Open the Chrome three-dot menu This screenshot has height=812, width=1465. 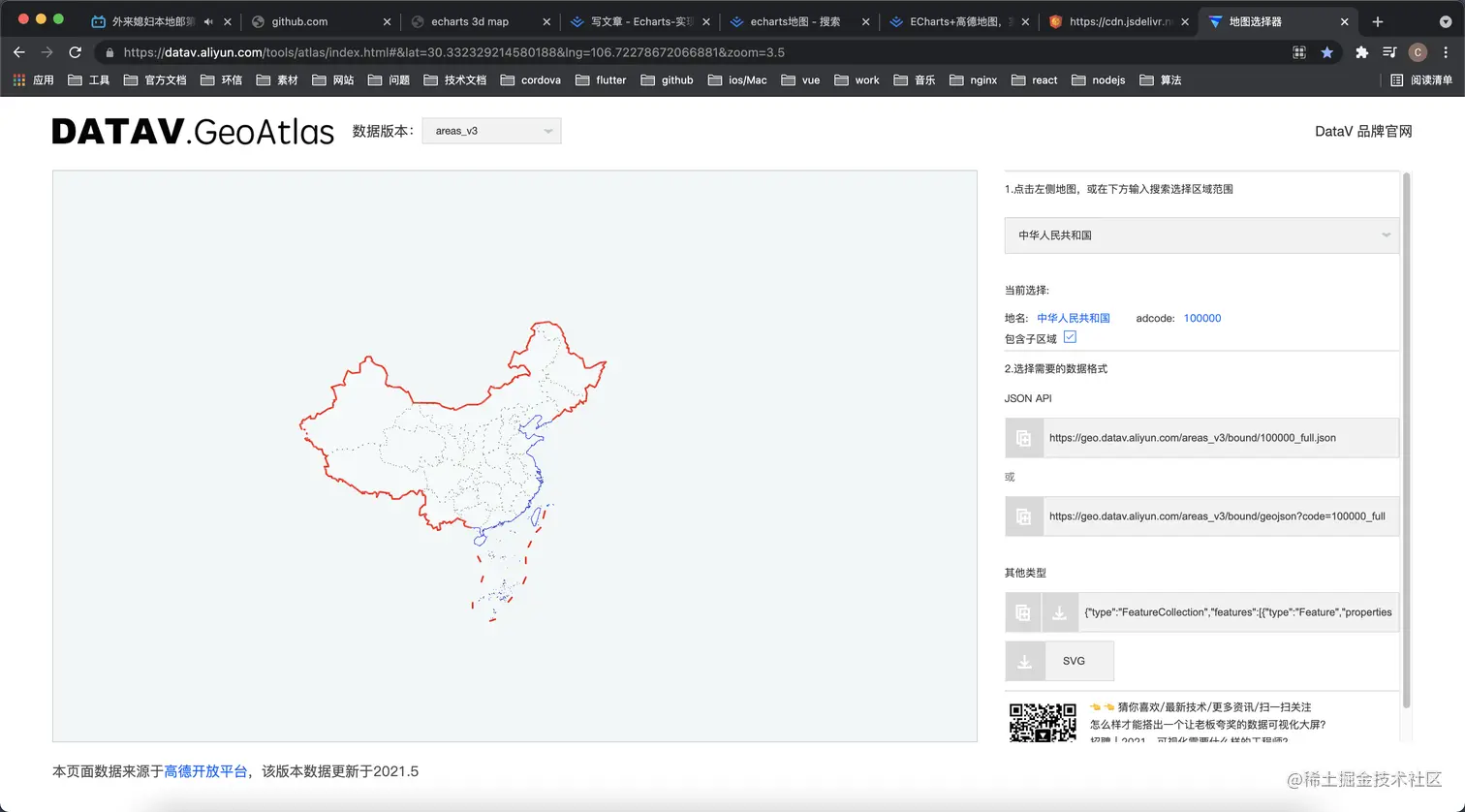coord(1446,52)
